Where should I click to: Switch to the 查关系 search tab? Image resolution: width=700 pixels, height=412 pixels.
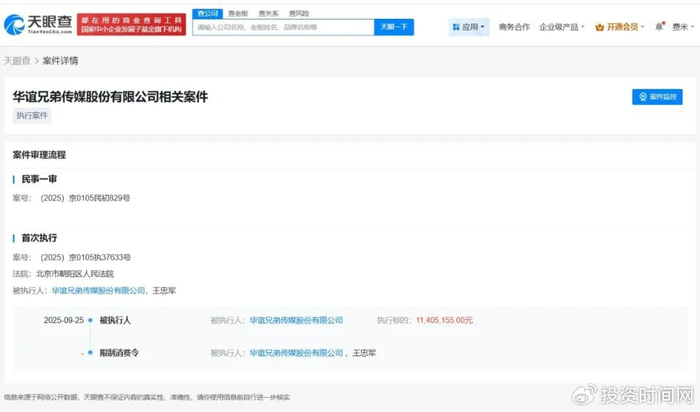pos(268,13)
